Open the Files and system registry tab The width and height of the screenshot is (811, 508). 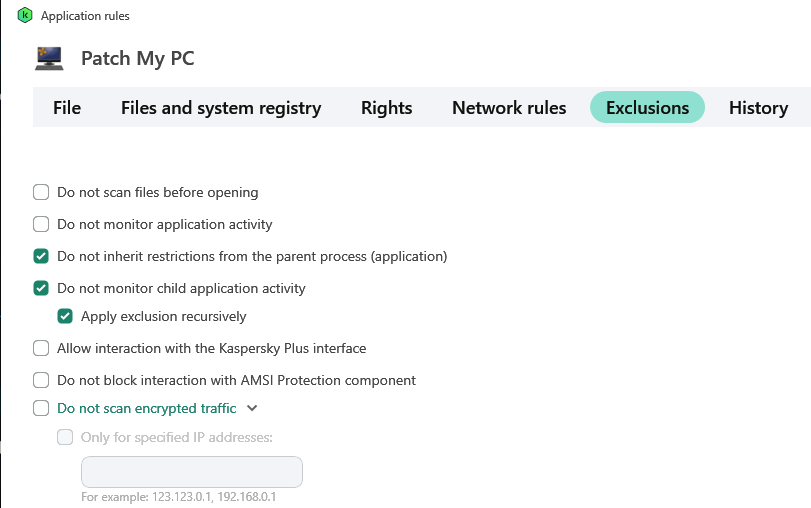click(221, 108)
